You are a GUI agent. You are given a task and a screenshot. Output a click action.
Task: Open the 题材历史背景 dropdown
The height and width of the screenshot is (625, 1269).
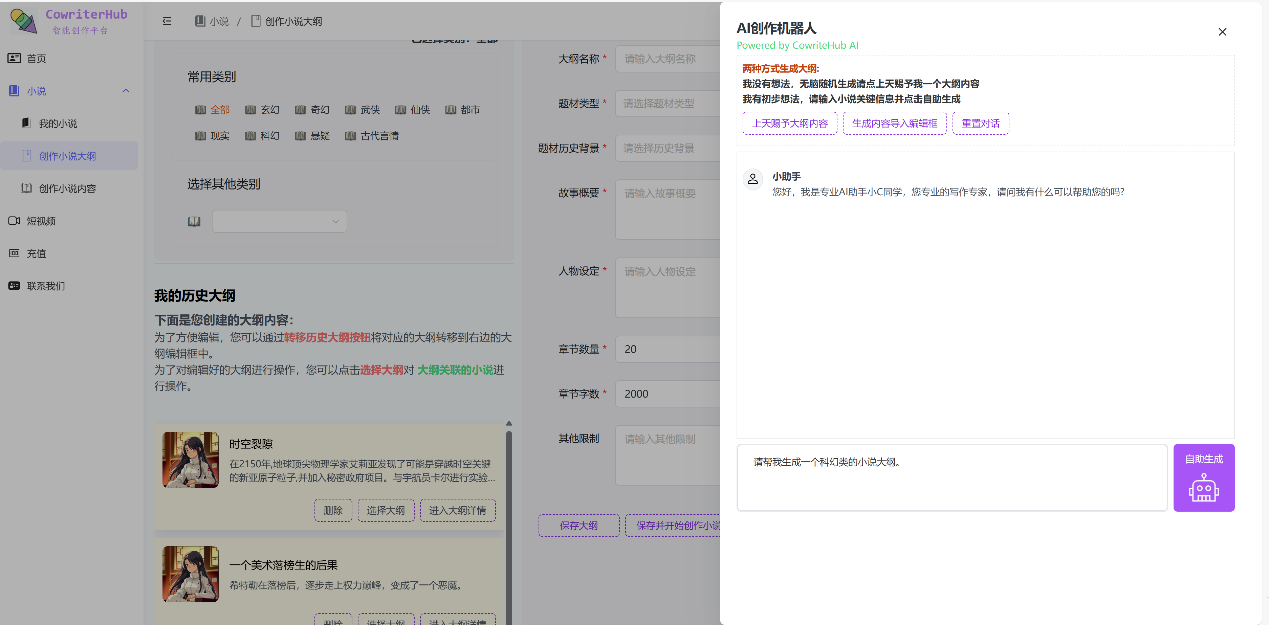pyautogui.click(x=667, y=148)
